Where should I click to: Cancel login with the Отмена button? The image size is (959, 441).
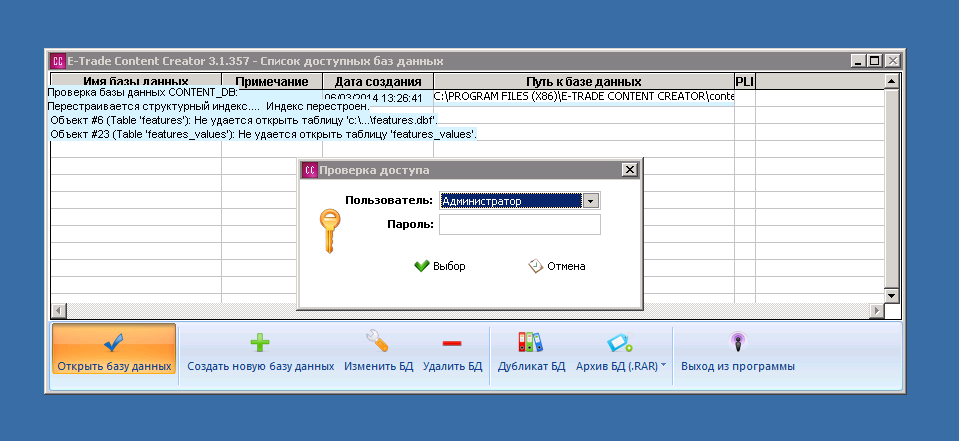point(557,266)
